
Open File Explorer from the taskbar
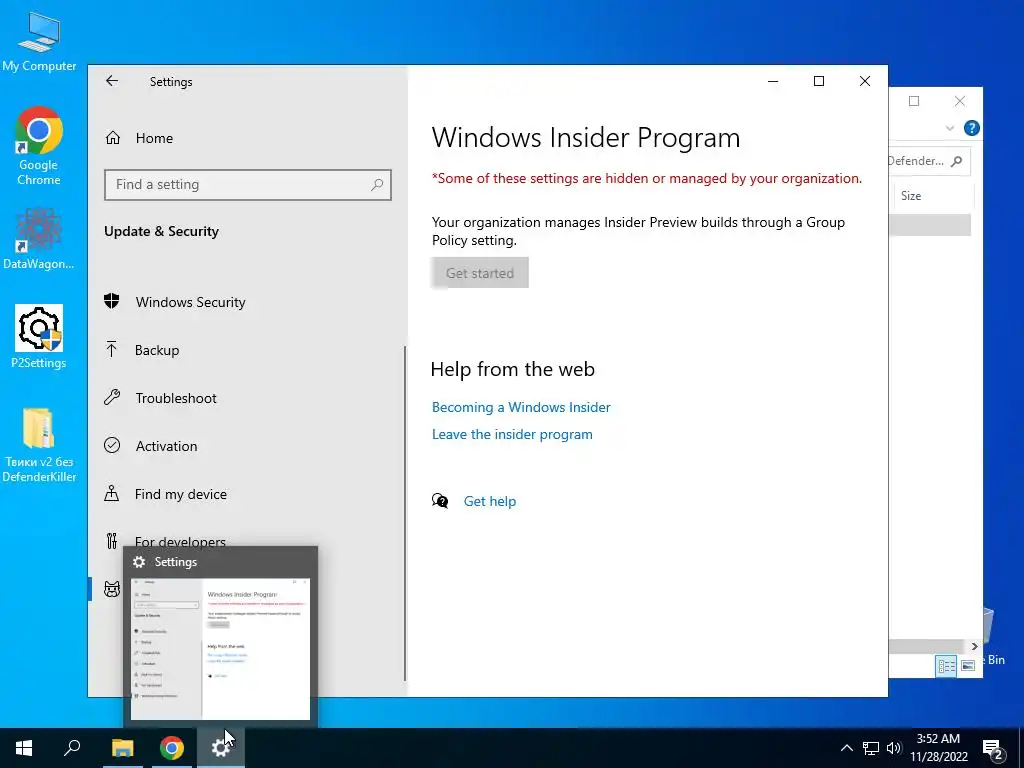(122, 748)
